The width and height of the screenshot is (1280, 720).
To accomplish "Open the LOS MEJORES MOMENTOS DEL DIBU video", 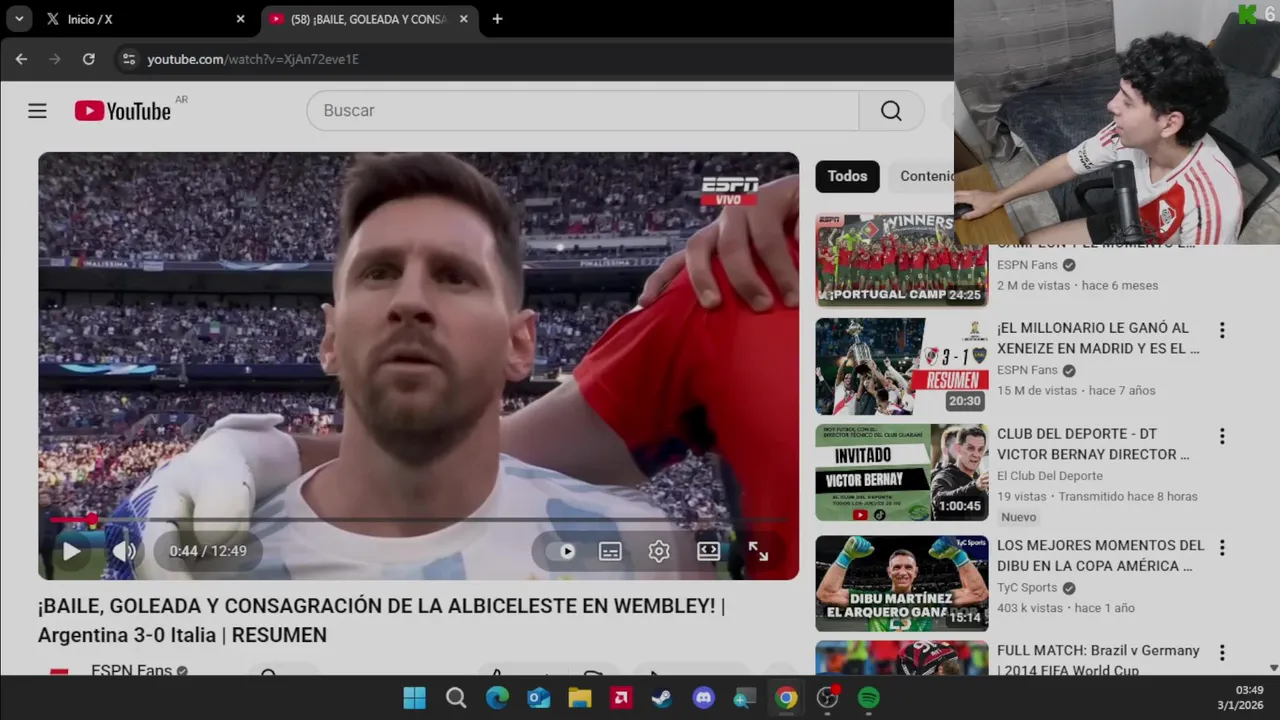I will 1100,555.
